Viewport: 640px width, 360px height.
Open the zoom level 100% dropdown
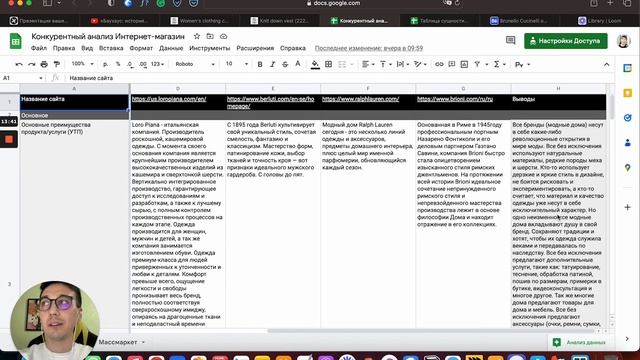tap(82, 64)
